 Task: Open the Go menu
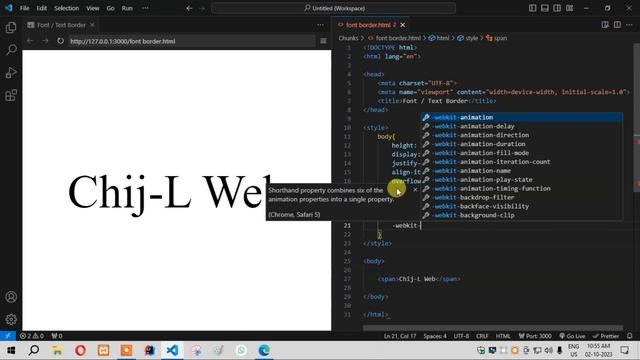click(110, 8)
